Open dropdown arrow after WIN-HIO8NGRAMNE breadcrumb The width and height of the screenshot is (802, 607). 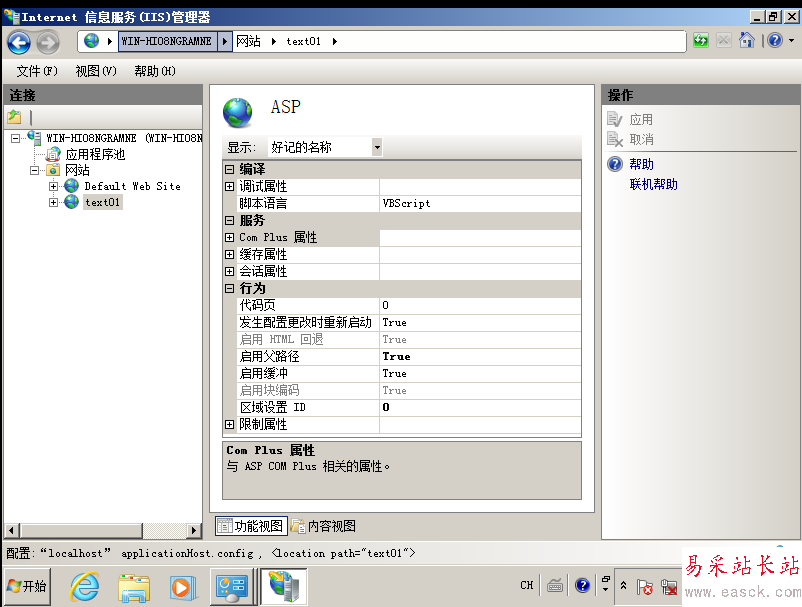point(225,41)
